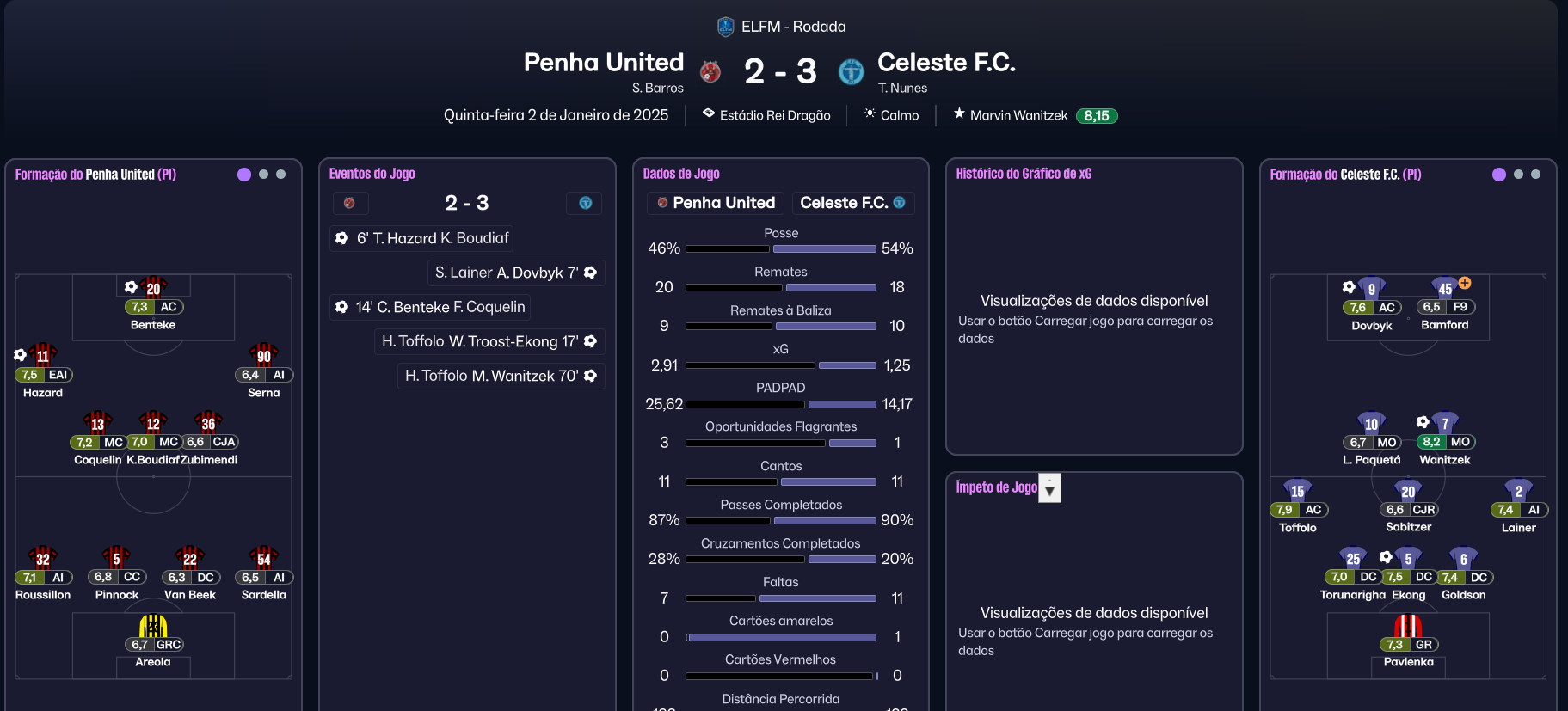The width and height of the screenshot is (1568, 711).
Task: Select second page dot of Celeste F.C. formation
Action: pos(1518,175)
